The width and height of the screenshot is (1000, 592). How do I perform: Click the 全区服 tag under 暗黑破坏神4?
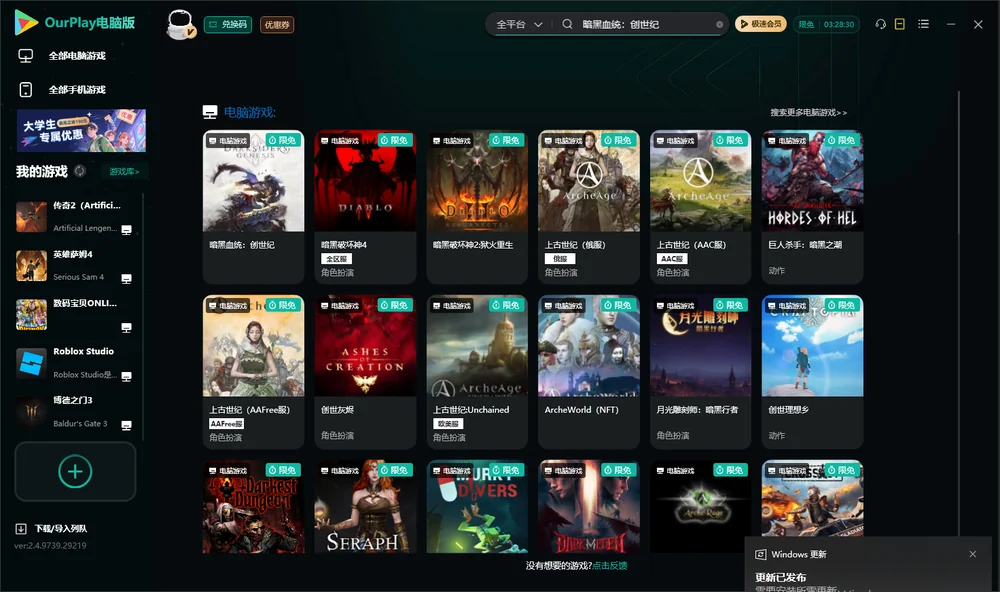click(x=337, y=259)
